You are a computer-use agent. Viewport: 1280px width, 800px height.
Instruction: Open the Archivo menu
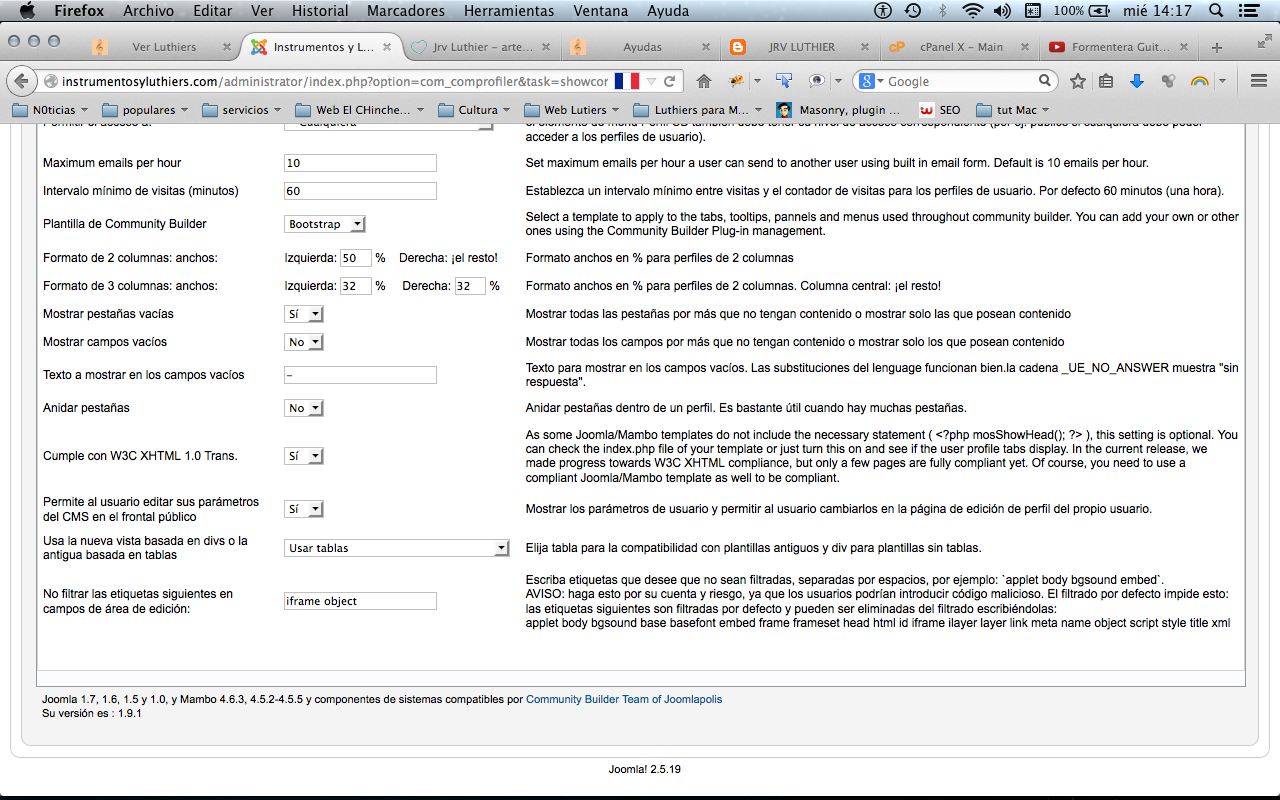[x=148, y=11]
